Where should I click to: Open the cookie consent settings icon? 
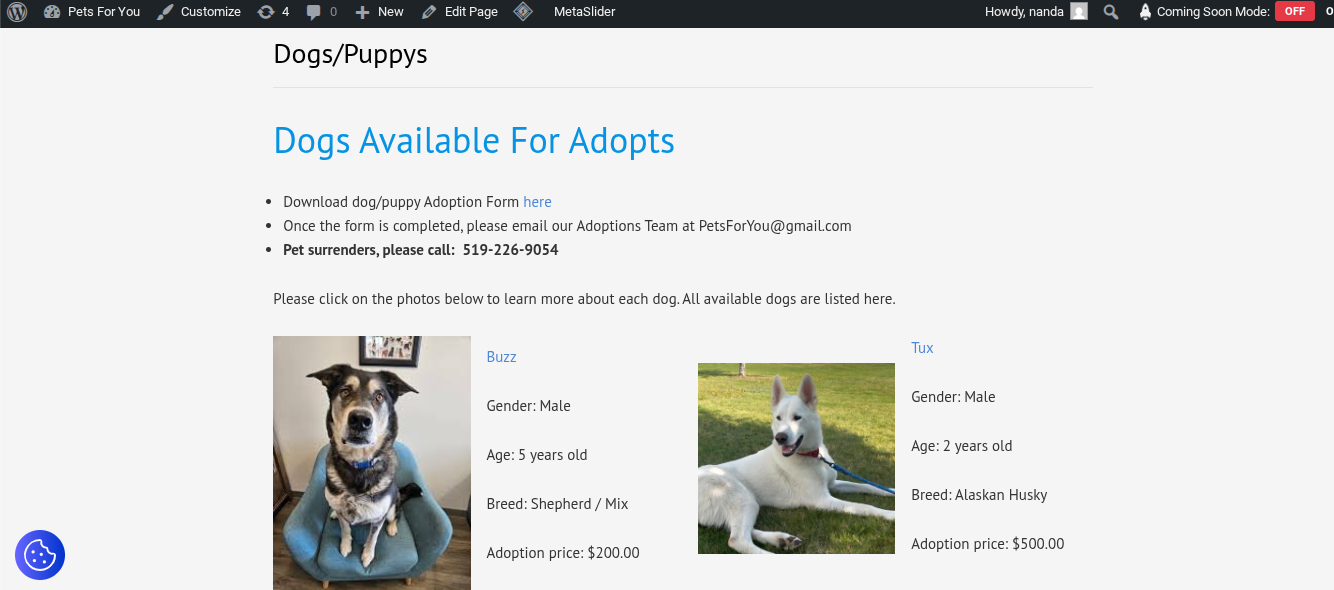[40, 555]
